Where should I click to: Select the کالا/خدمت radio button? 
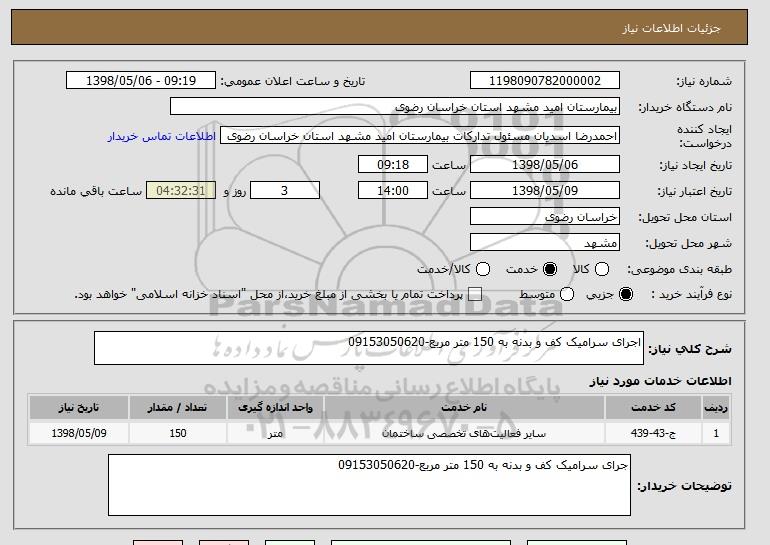(x=483, y=269)
